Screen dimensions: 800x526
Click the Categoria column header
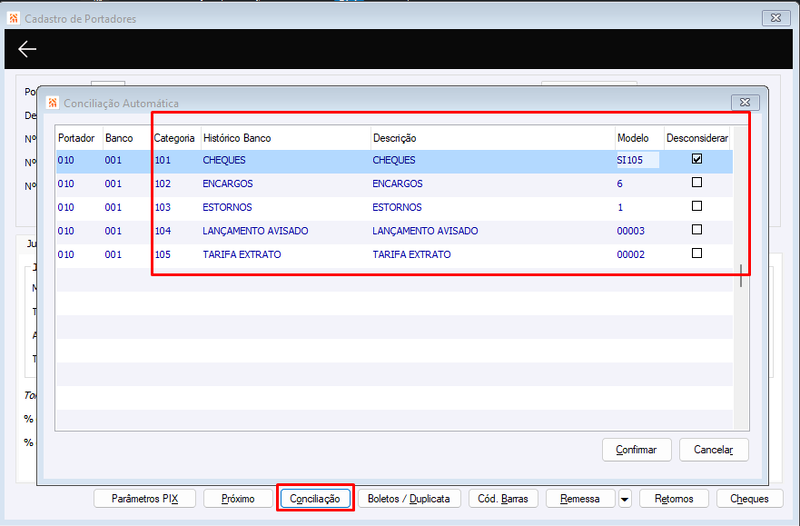(x=176, y=138)
